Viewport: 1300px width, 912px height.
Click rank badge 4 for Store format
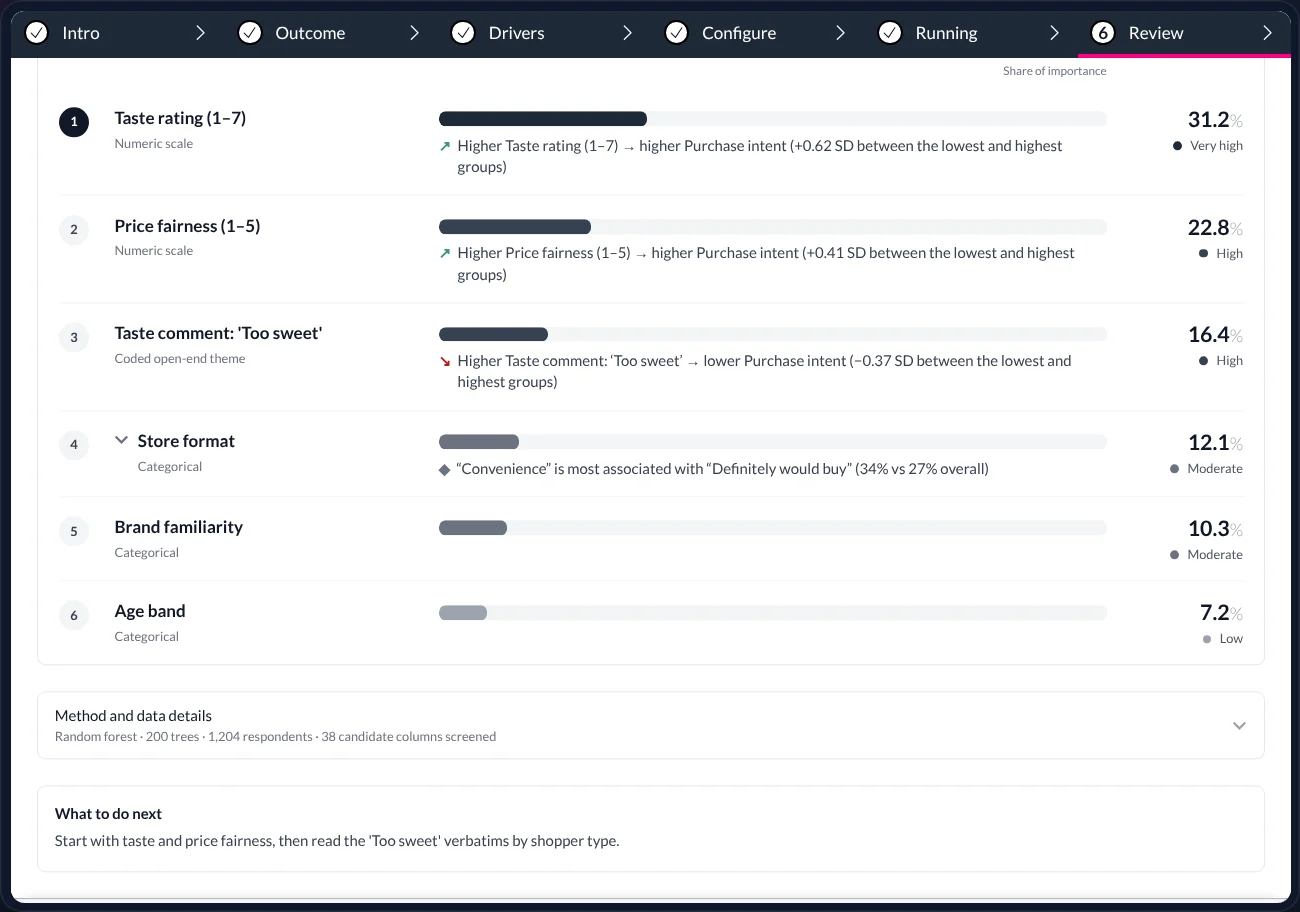tap(74, 444)
